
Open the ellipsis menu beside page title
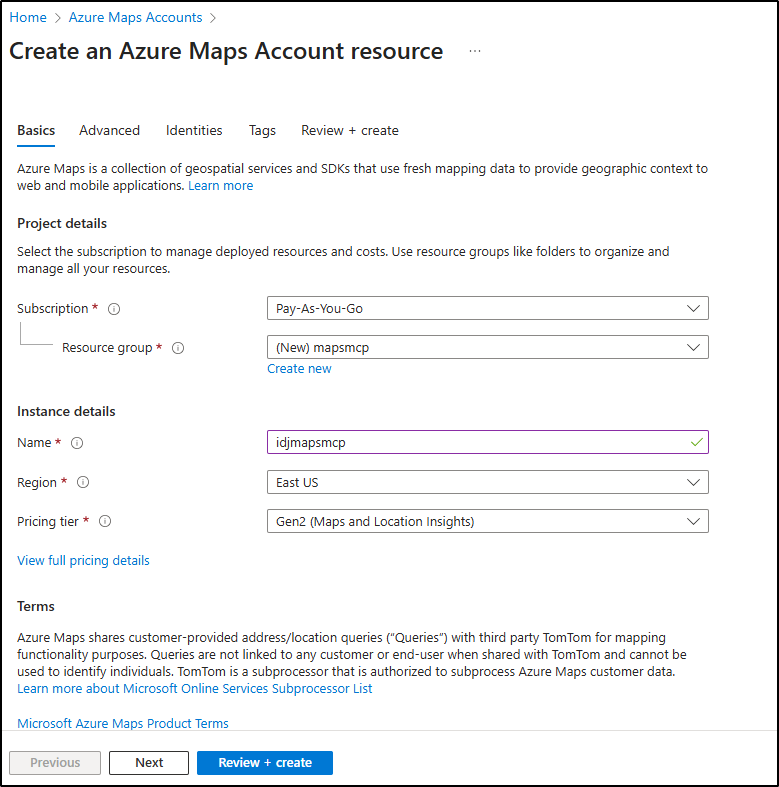coord(475,52)
